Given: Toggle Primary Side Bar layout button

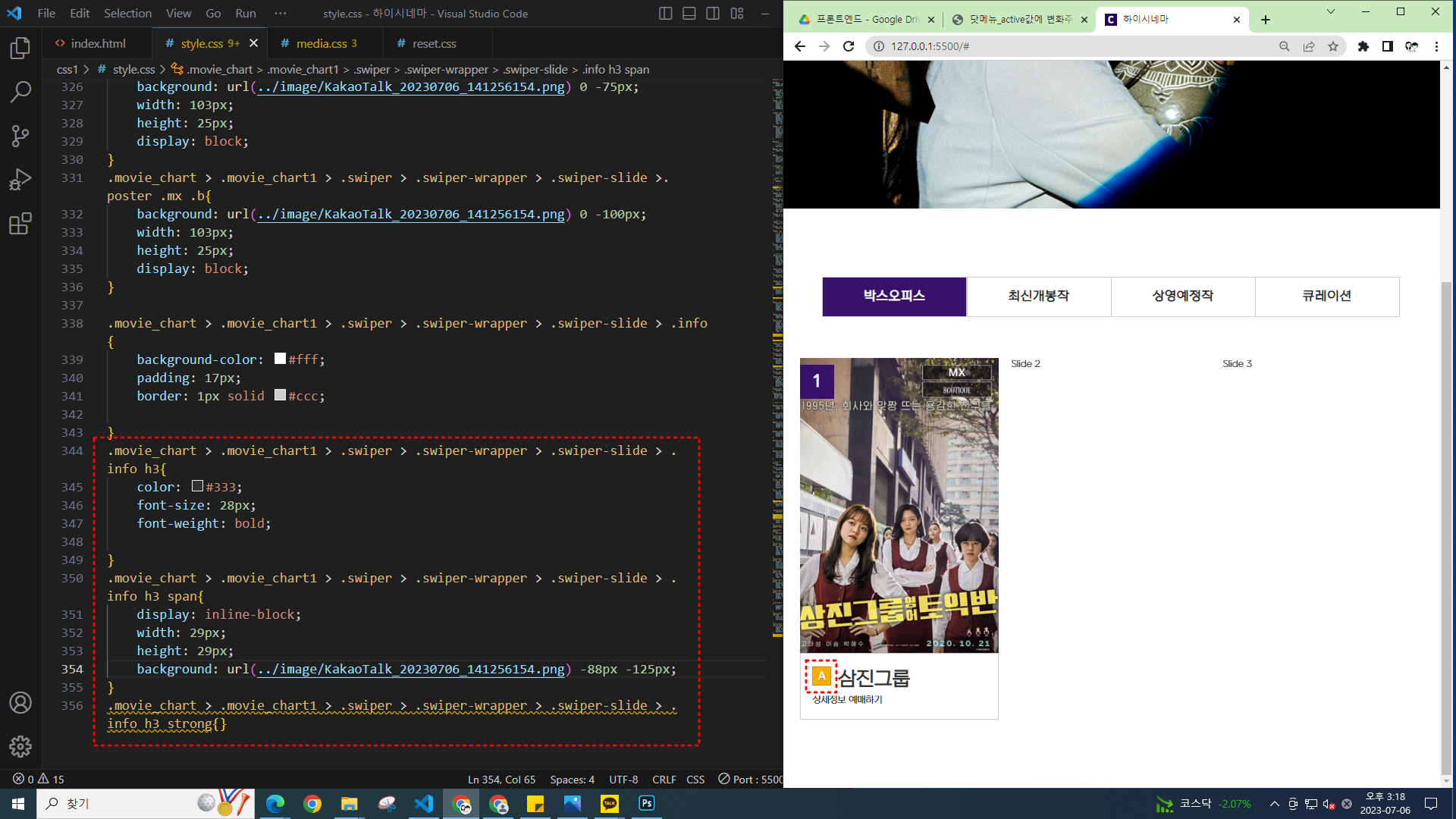Looking at the screenshot, I should pos(665,14).
